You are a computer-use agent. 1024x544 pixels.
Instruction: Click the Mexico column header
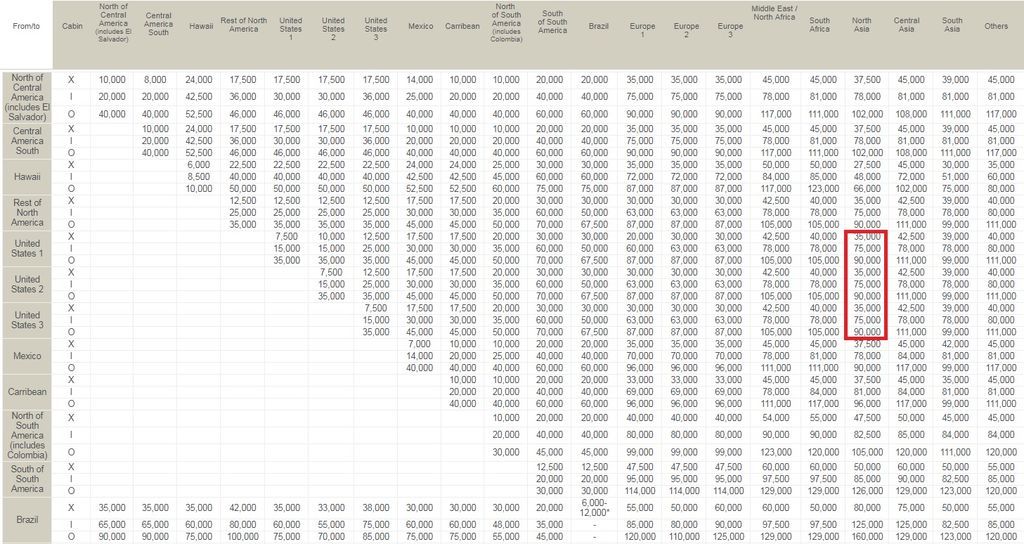pos(421,26)
